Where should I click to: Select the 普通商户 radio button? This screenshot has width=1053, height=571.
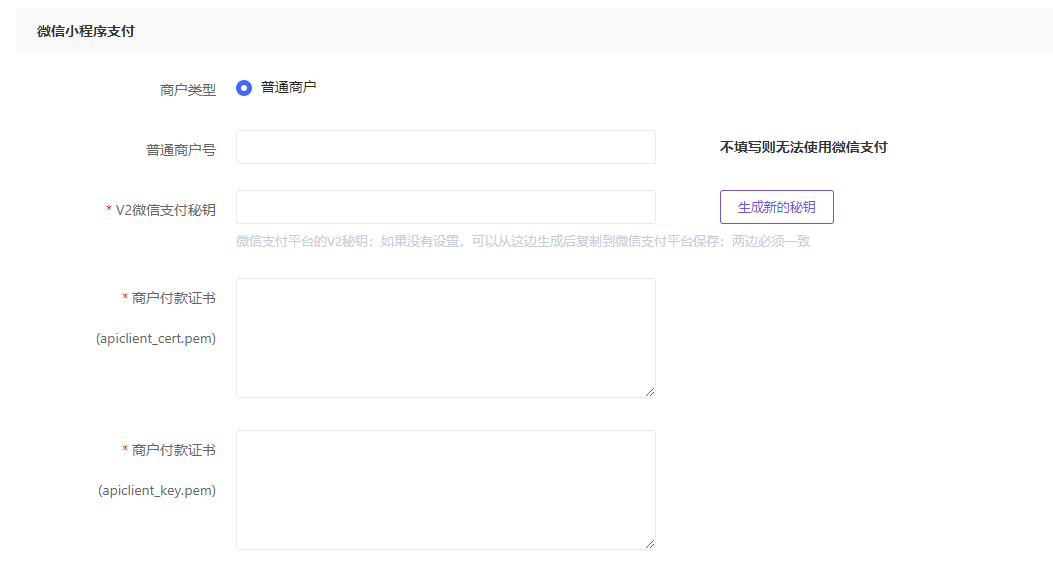(x=244, y=88)
